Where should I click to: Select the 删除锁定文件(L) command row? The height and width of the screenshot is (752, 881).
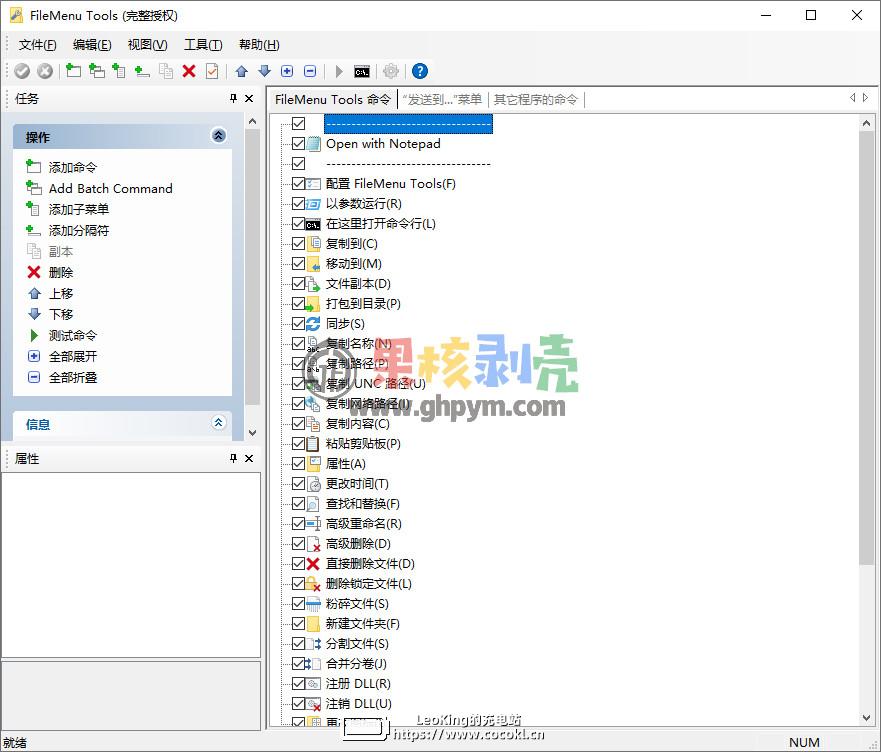click(x=369, y=584)
